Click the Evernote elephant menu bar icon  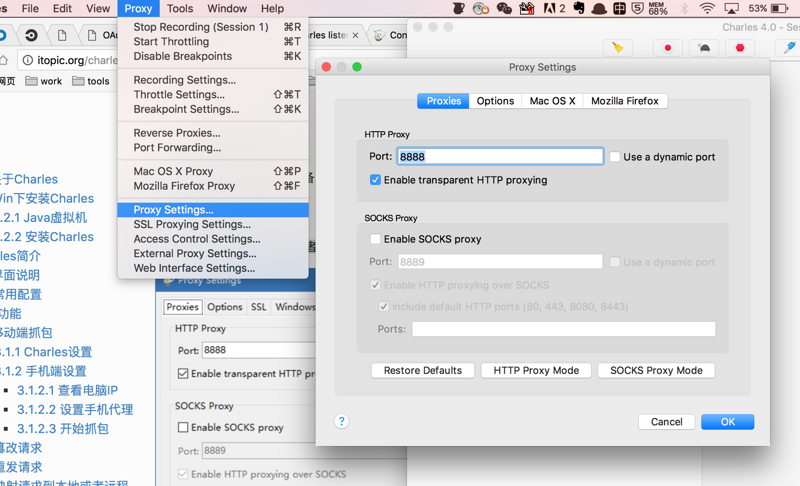click(x=579, y=8)
